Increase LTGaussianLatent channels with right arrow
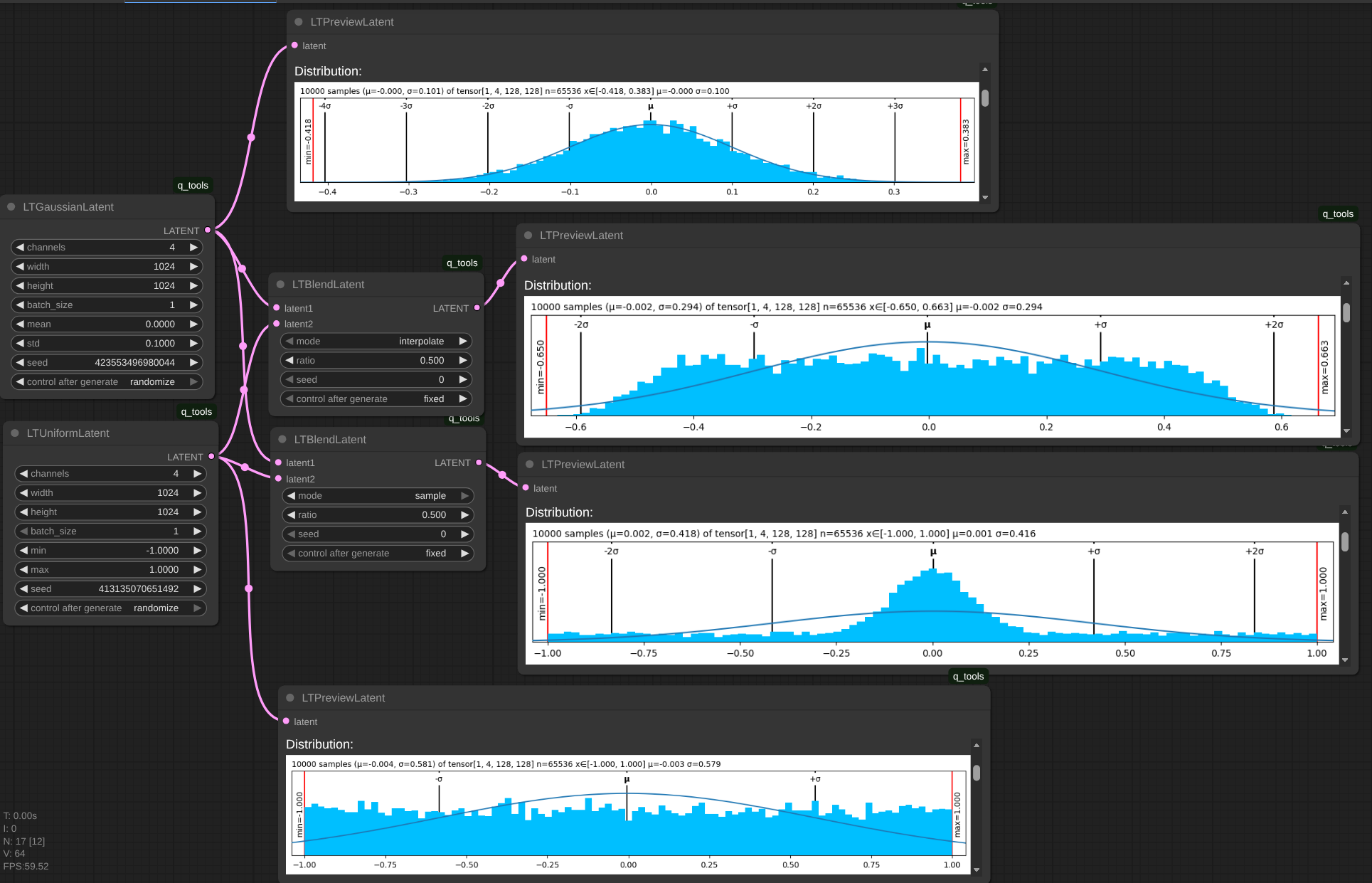1372x883 pixels. (193, 248)
